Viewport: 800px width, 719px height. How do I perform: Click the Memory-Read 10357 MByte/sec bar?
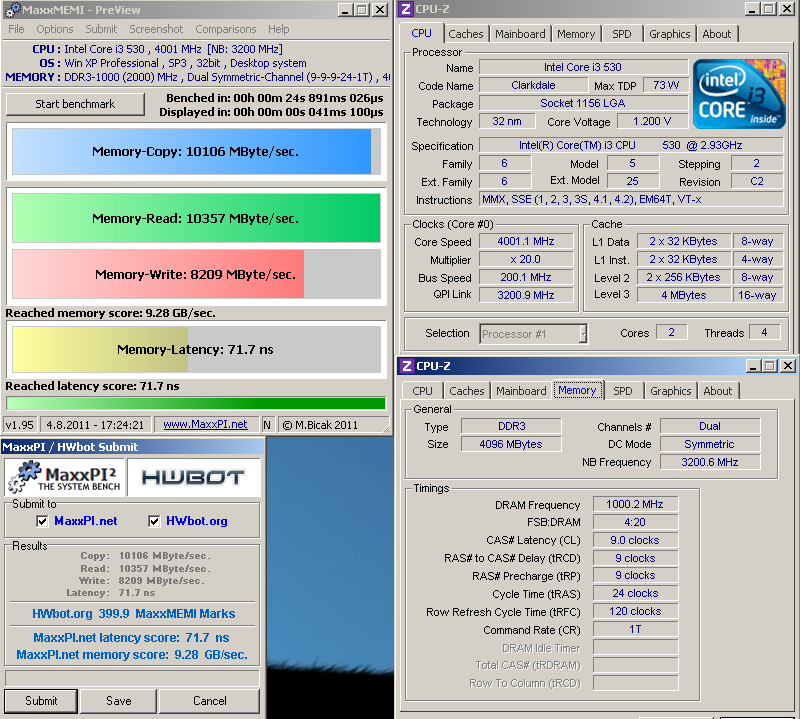196,218
